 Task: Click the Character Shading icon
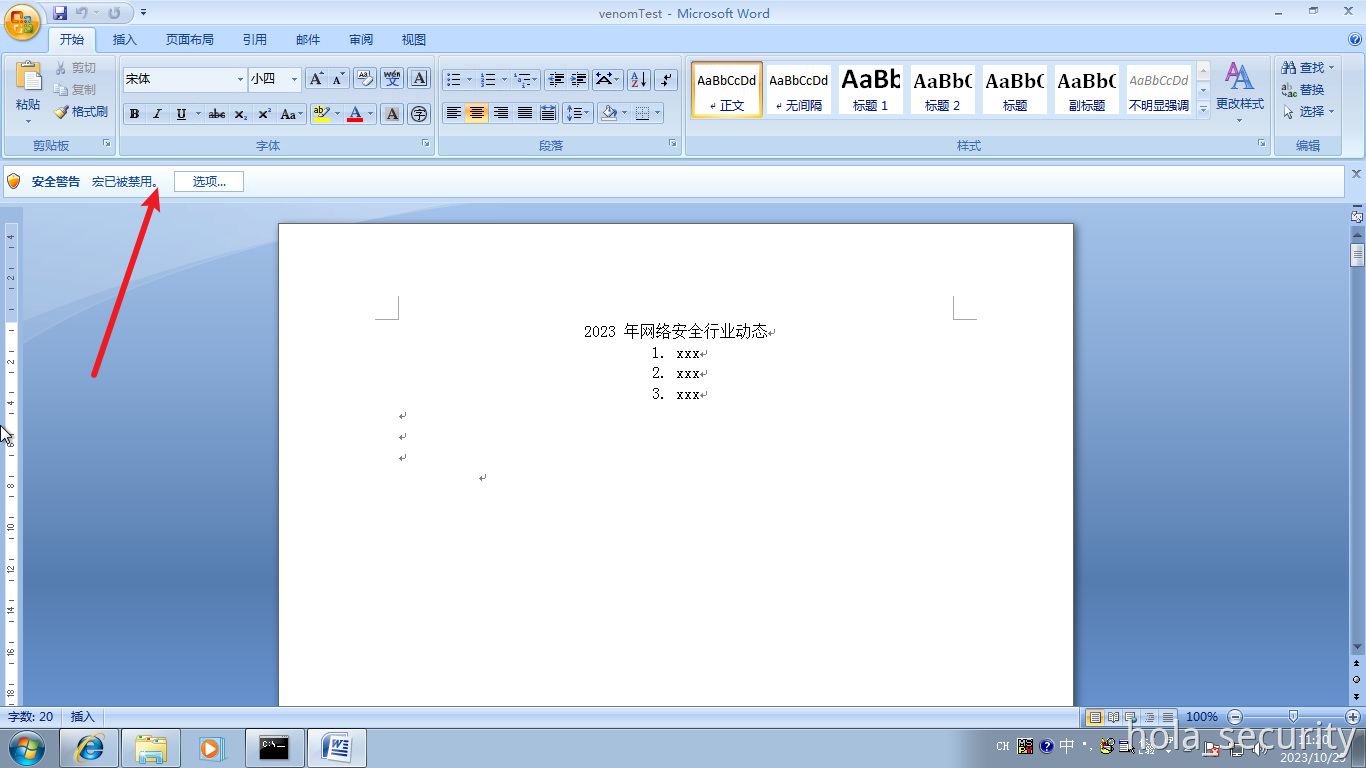pyautogui.click(x=391, y=114)
